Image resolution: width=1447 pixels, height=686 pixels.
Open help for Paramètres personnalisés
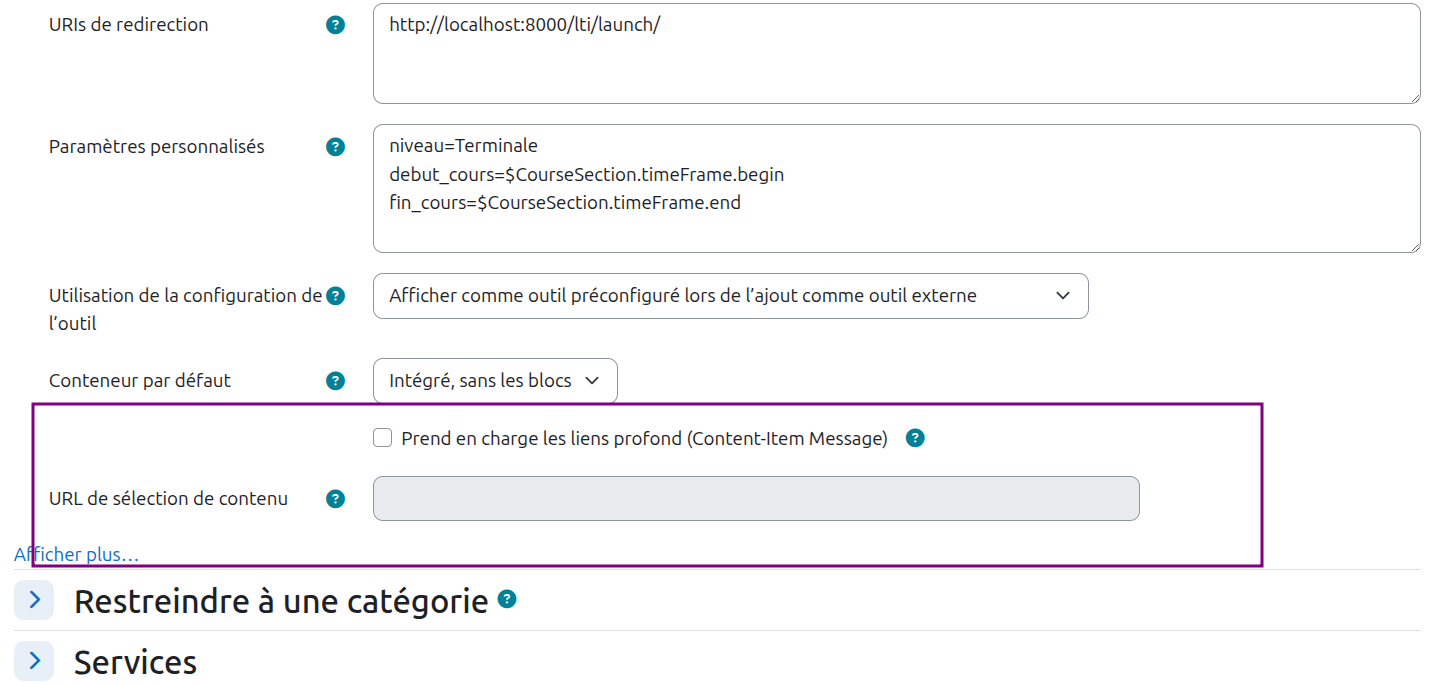click(334, 146)
